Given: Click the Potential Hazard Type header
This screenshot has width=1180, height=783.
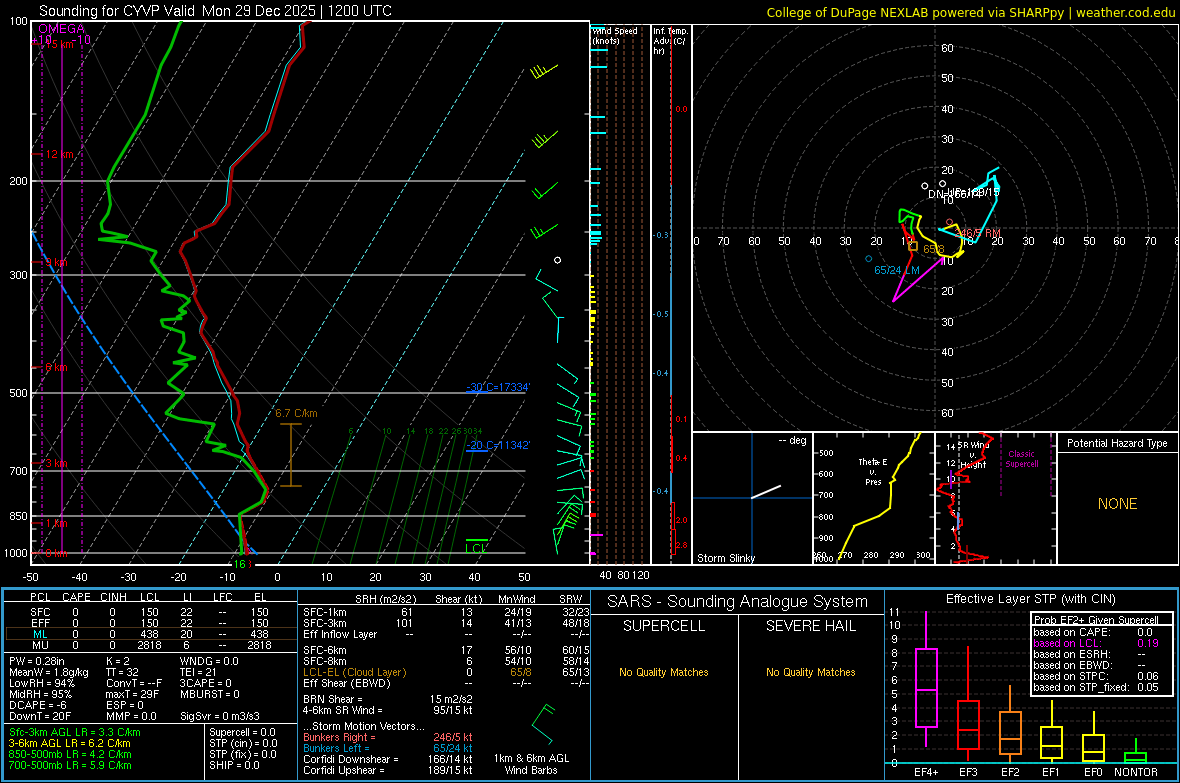Looking at the screenshot, I should [x=1117, y=443].
